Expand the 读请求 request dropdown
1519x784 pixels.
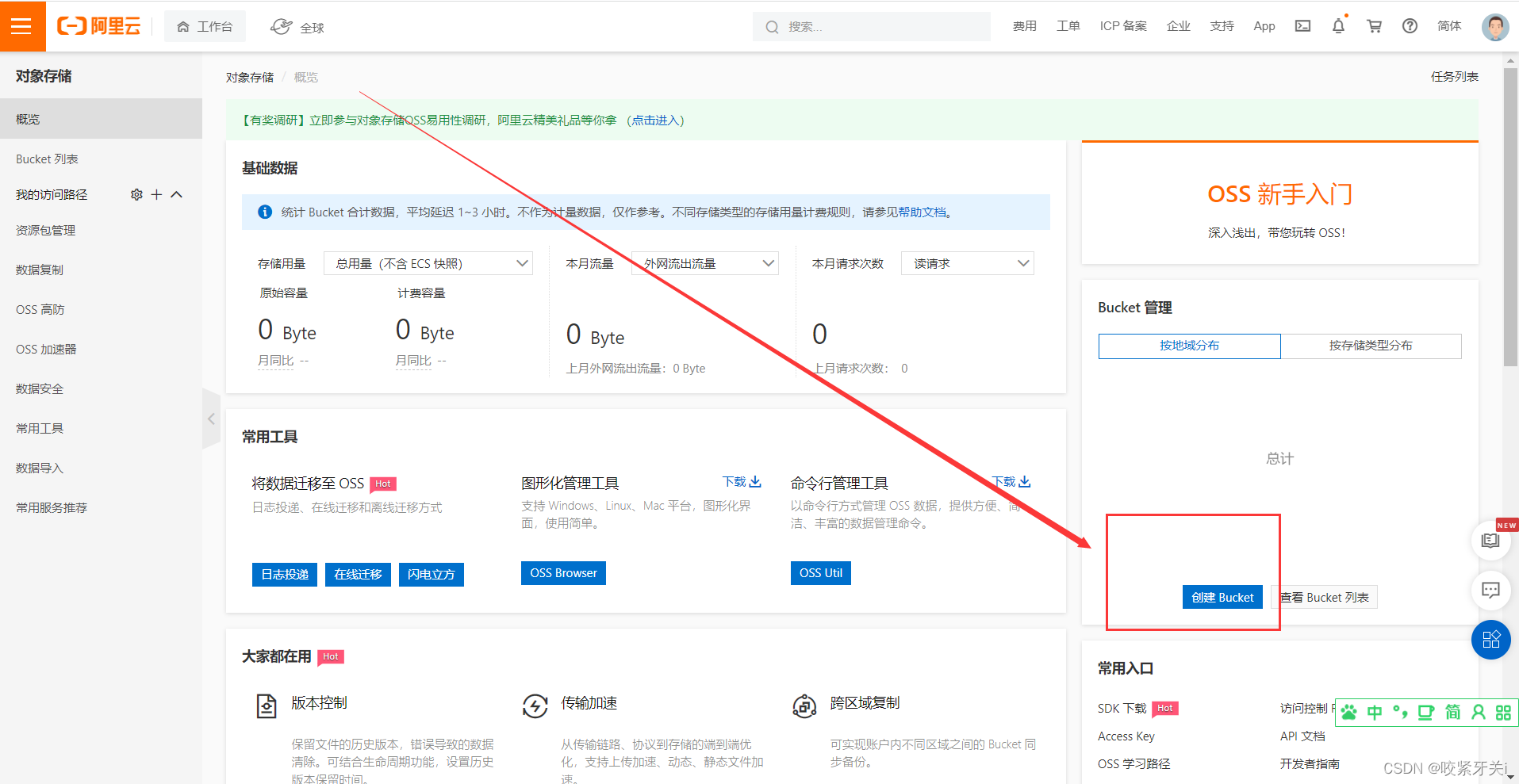pyautogui.click(x=968, y=263)
